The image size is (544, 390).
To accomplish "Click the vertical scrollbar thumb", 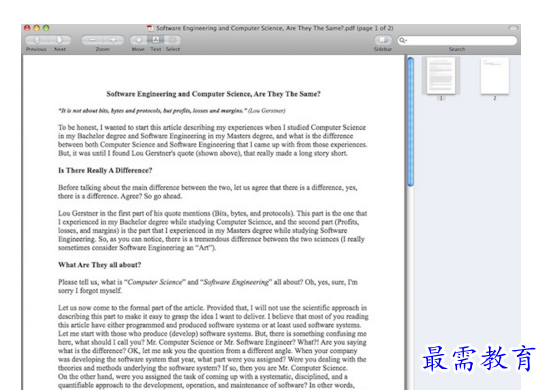I will (410, 122).
